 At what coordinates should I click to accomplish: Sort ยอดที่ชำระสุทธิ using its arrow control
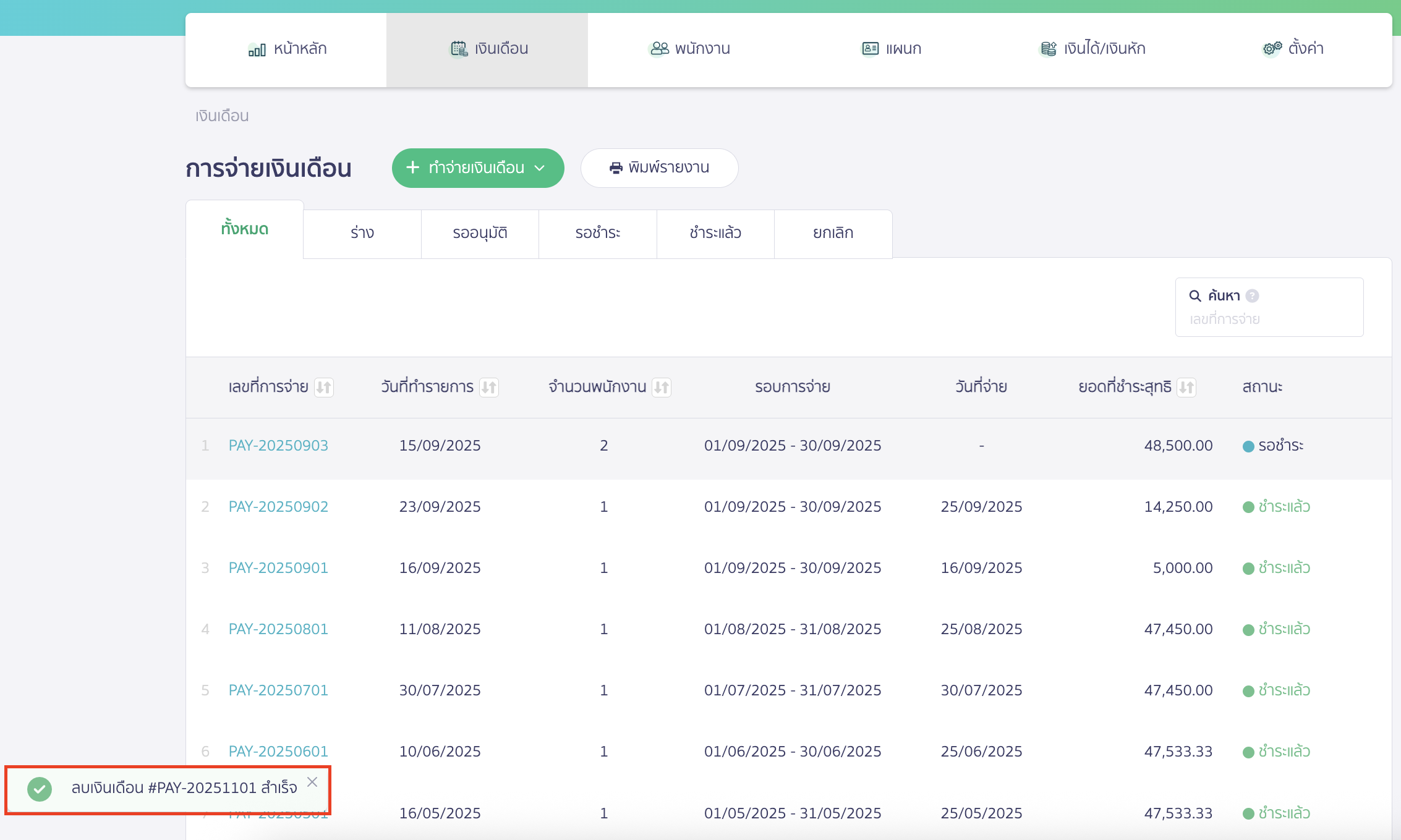click(1186, 388)
